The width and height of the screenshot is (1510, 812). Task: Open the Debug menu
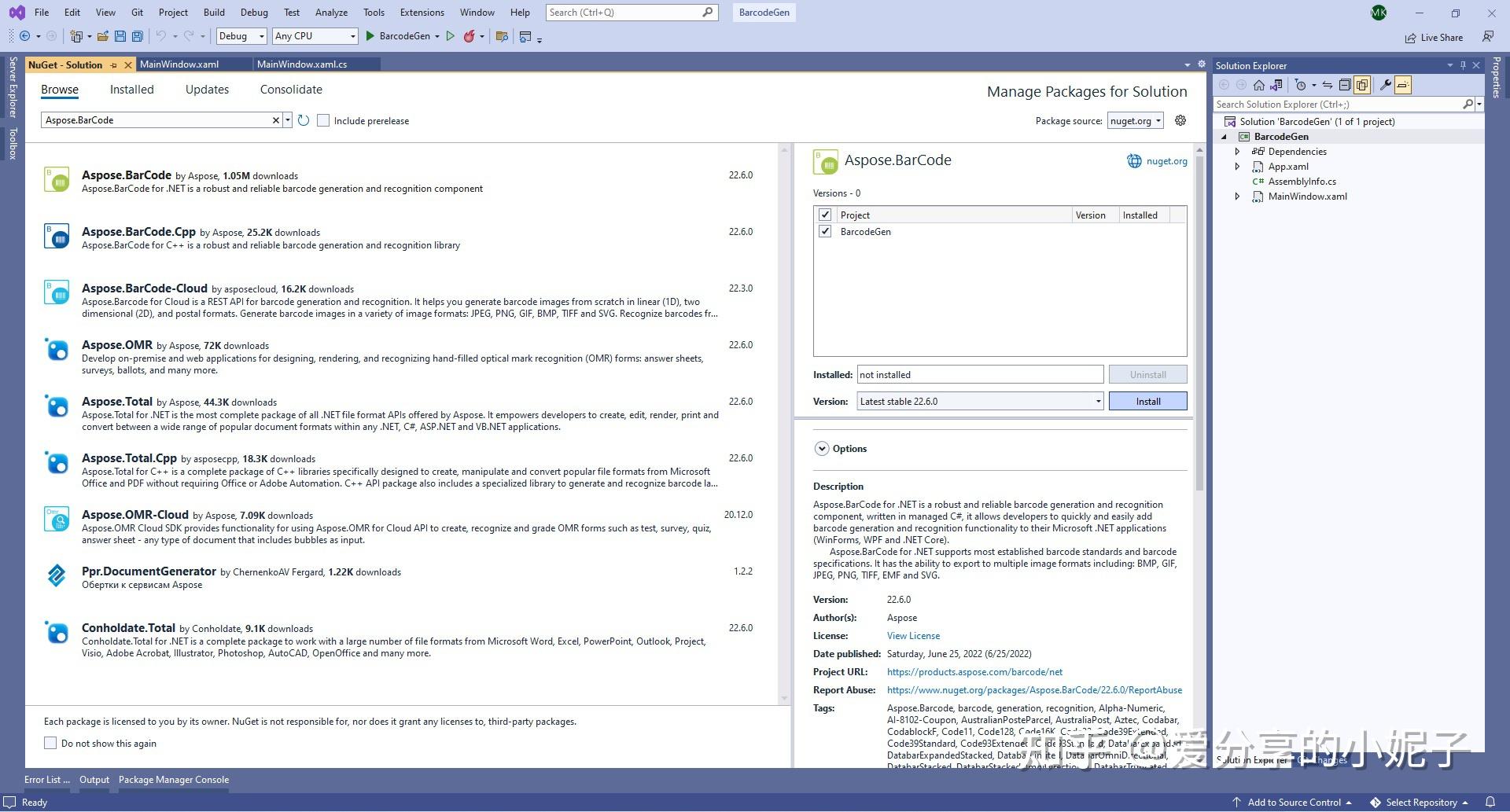(254, 12)
